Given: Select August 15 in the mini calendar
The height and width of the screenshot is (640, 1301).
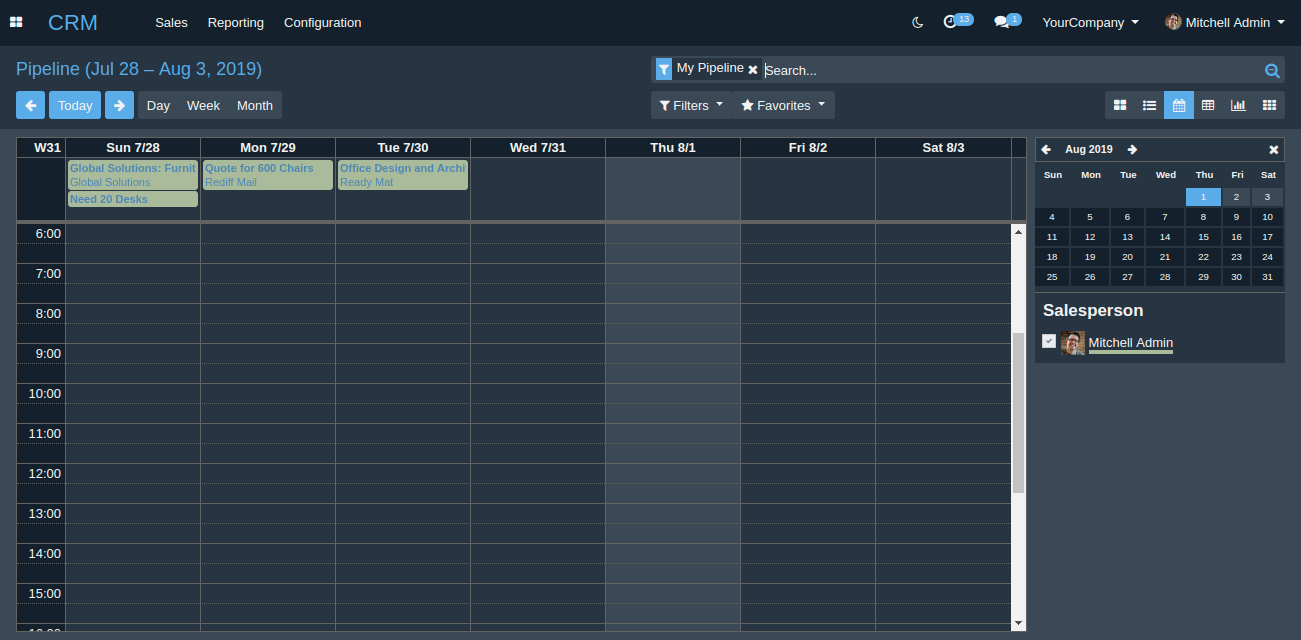Looking at the screenshot, I should tap(1203, 237).
